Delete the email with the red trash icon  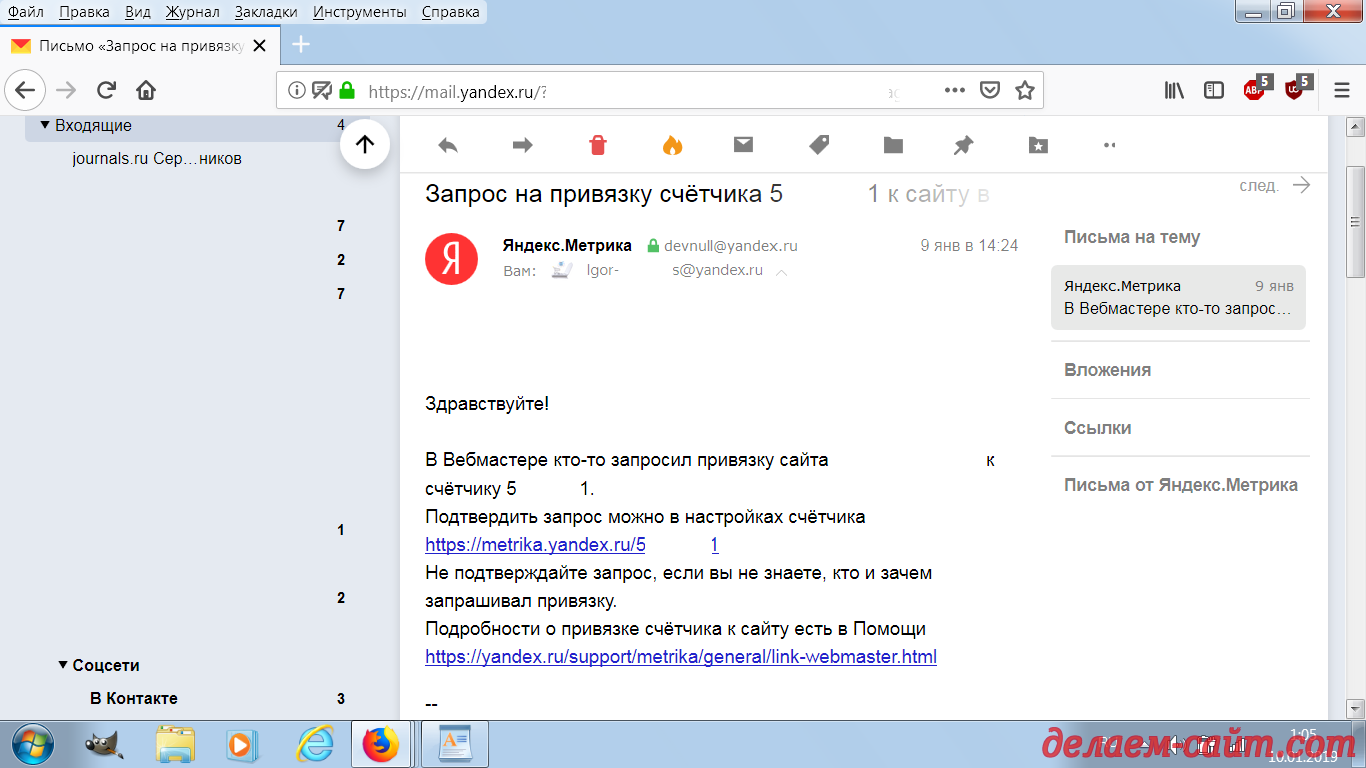(x=598, y=145)
